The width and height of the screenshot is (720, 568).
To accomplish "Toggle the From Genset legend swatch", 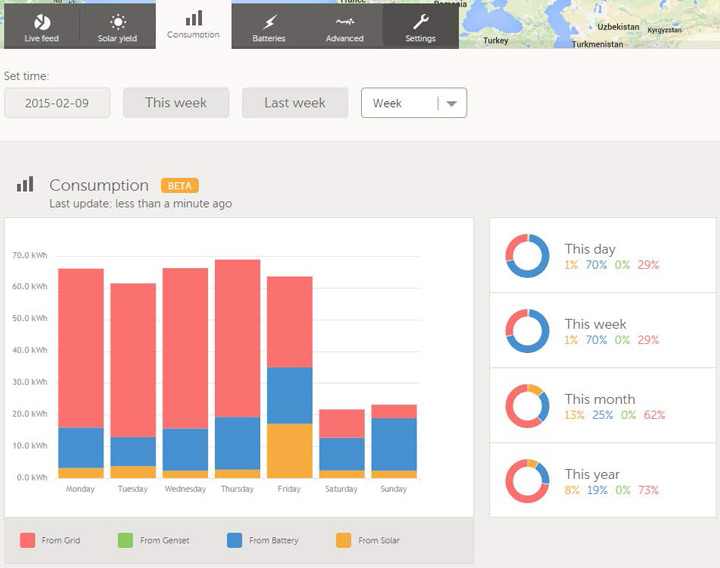I will coord(125,540).
